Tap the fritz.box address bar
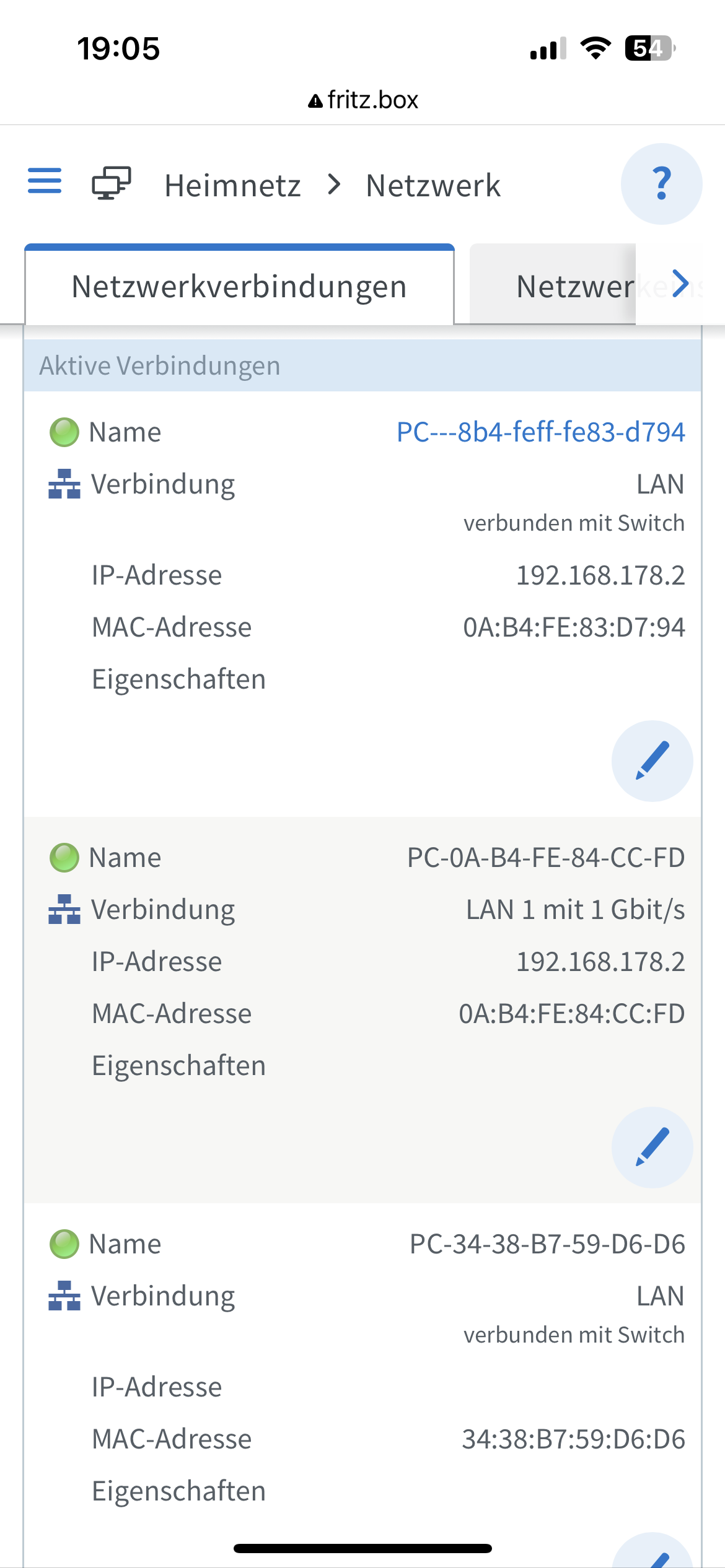Screen dimensions: 725x1568 (363, 100)
